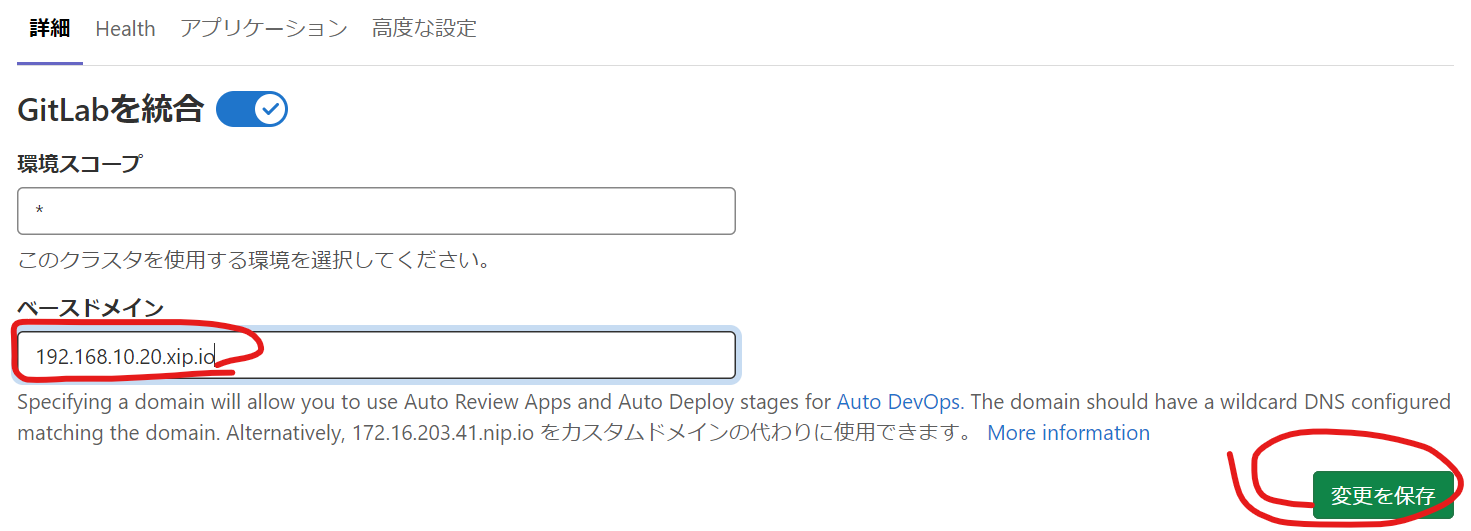The width and height of the screenshot is (1471, 531).
Task: Toggle the GitLabを統合 switch off
Action: click(x=252, y=109)
